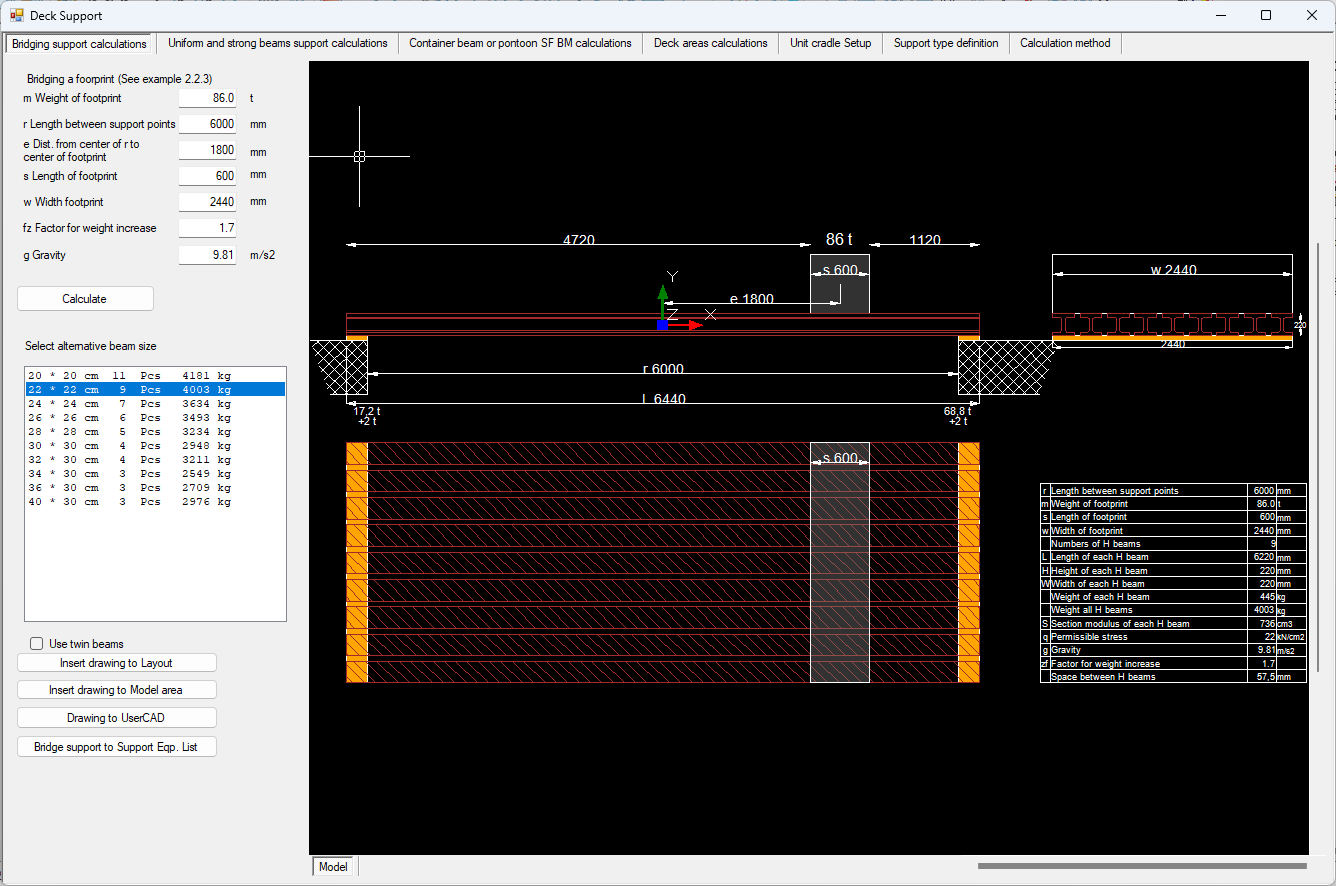Click Length between support points field 6000
The height and width of the screenshot is (886, 1336).
[208, 124]
